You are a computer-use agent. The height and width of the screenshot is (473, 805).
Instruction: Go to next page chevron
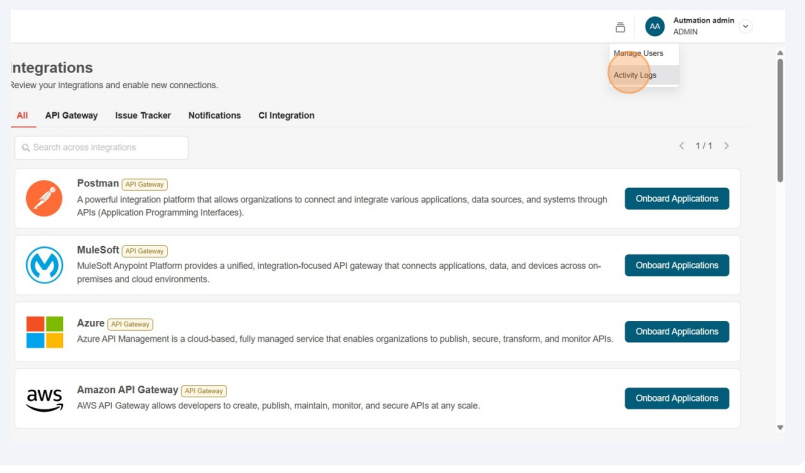click(726, 146)
